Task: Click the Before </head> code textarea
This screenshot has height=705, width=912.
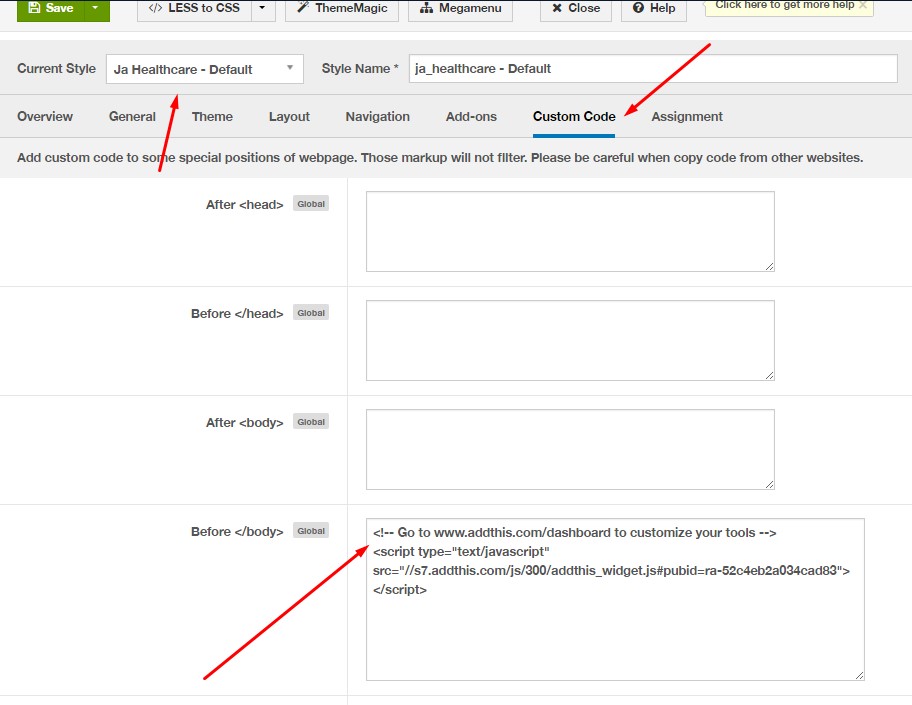Action: (x=570, y=340)
